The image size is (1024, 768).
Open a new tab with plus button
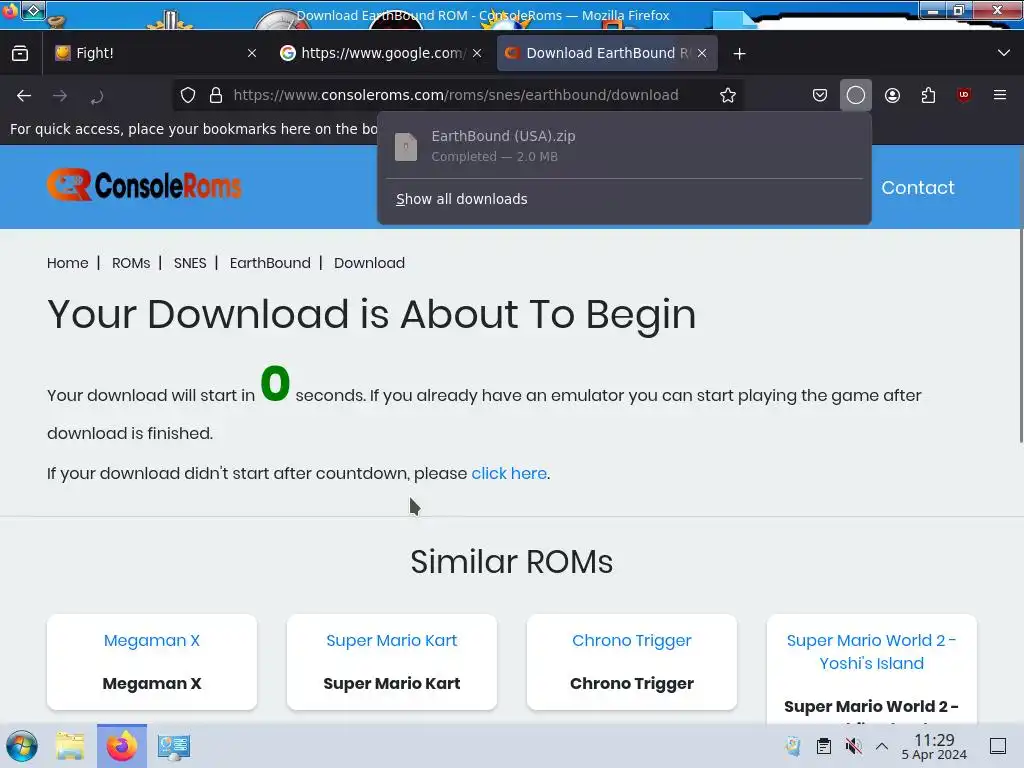pos(739,54)
